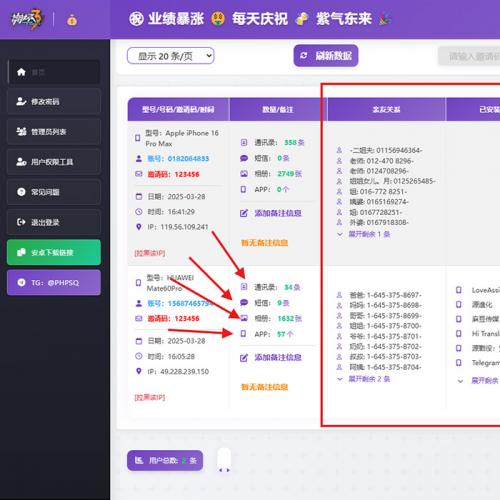Click the user permission tool icon

(x=21, y=162)
